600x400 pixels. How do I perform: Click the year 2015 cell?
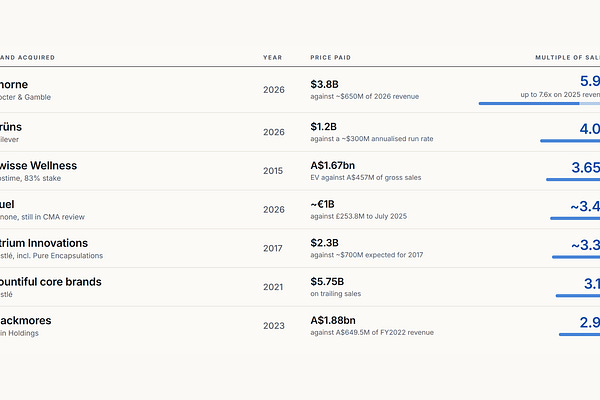(x=273, y=171)
